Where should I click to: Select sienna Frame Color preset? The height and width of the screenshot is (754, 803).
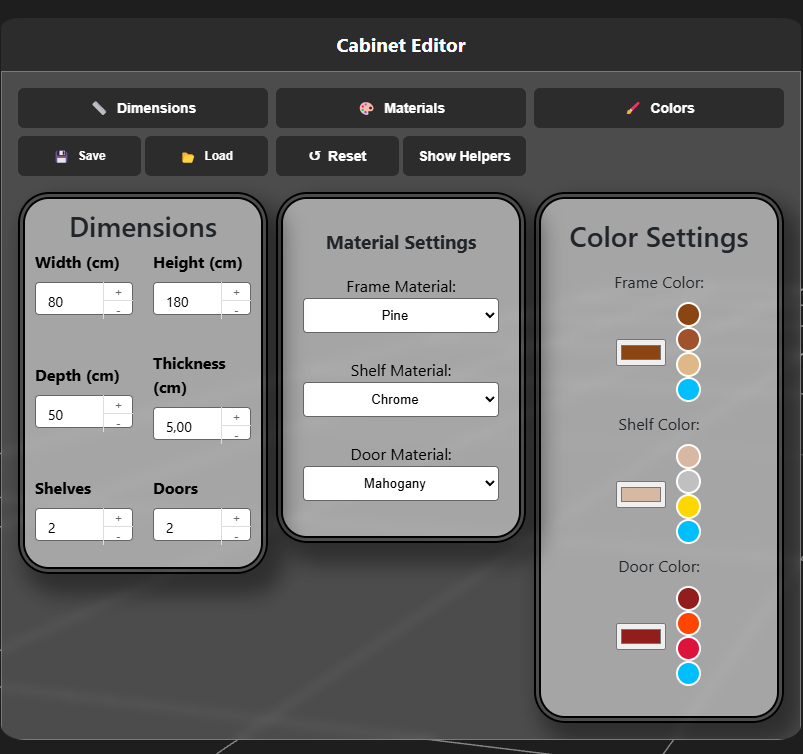point(688,340)
